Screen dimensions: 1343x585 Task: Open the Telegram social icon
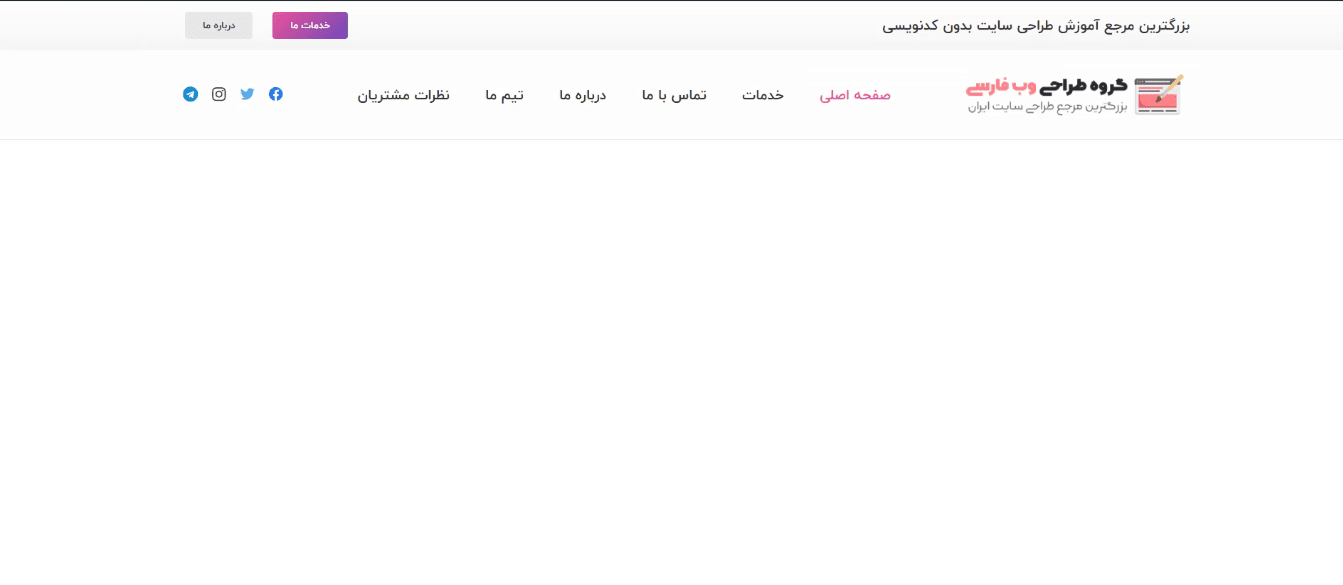pyautogui.click(x=190, y=94)
